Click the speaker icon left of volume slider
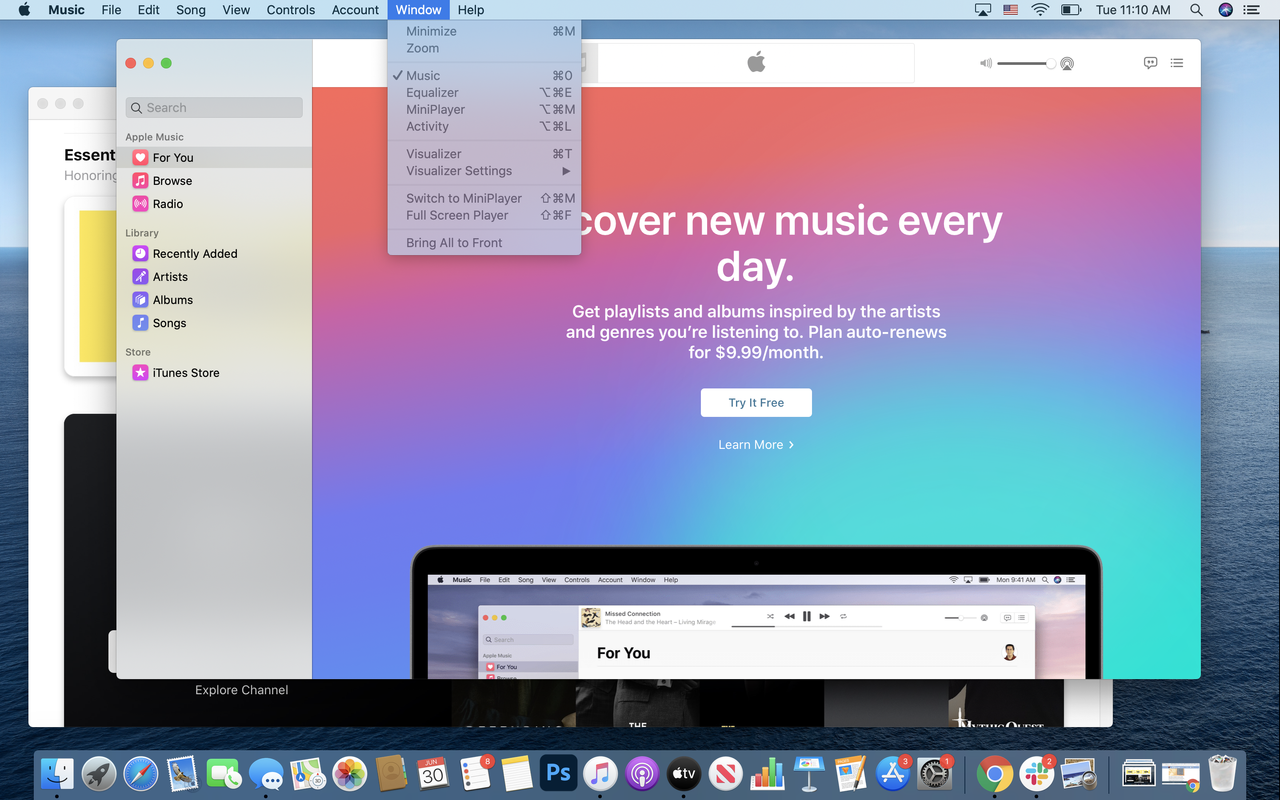The height and width of the screenshot is (800, 1280). tap(986, 63)
